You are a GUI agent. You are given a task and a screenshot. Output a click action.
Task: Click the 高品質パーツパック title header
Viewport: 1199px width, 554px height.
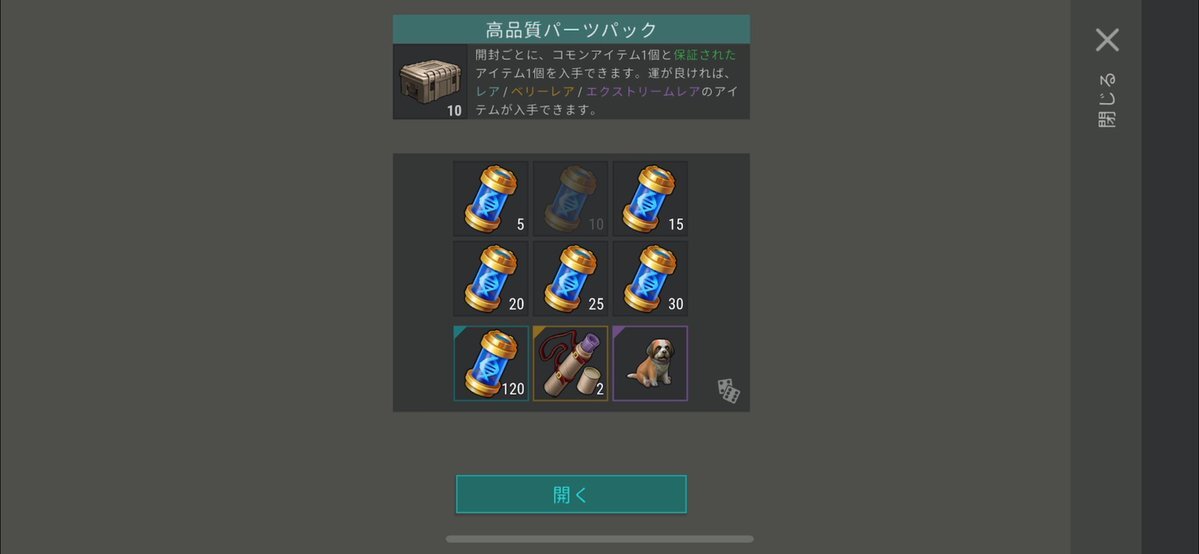coord(571,29)
